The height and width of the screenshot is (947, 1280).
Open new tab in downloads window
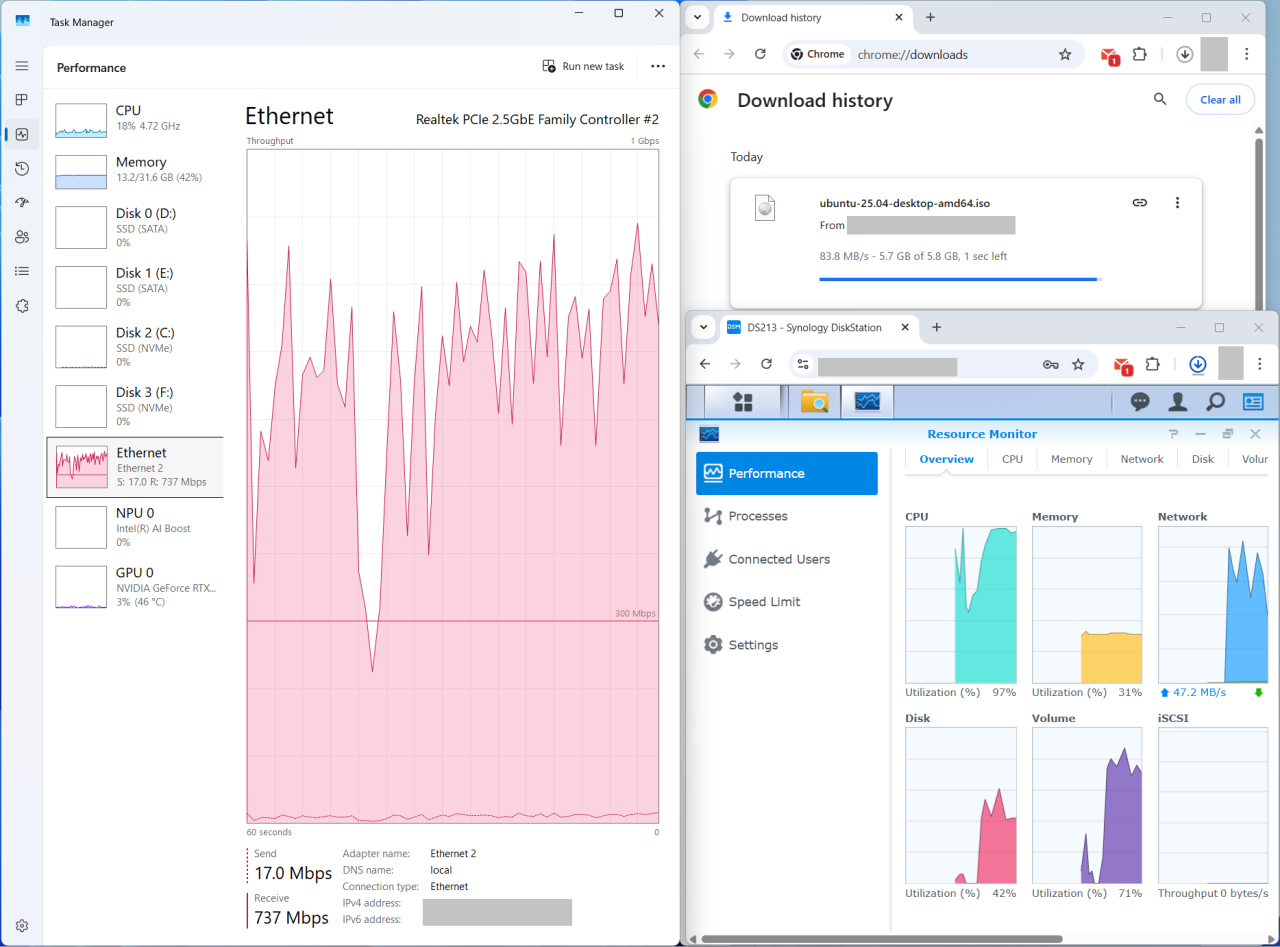(x=930, y=17)
